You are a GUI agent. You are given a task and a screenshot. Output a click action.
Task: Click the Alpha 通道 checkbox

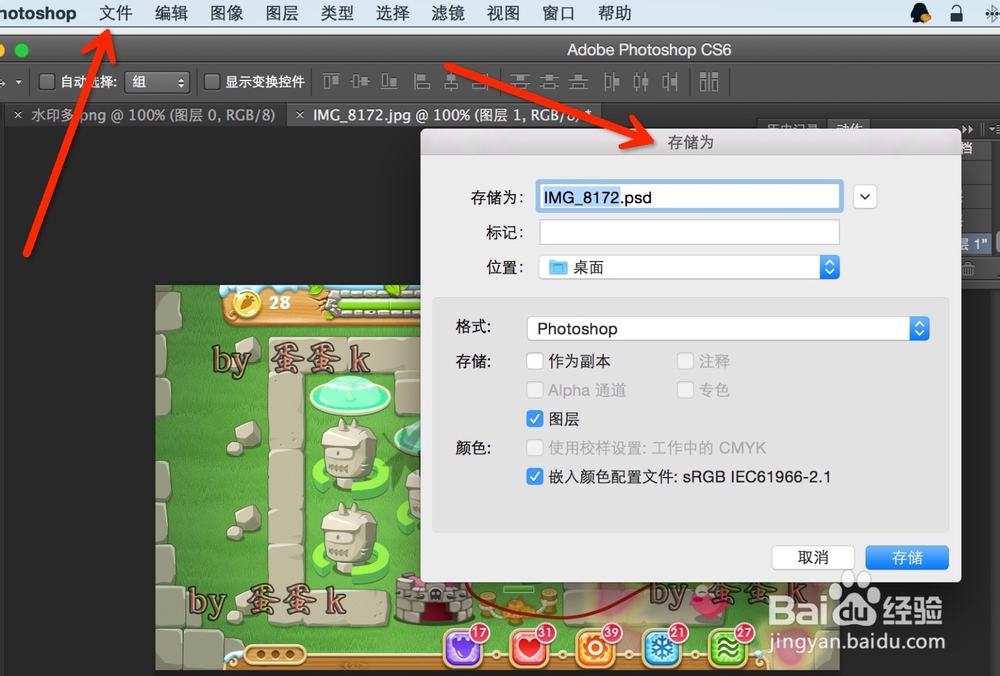(534, 390)
